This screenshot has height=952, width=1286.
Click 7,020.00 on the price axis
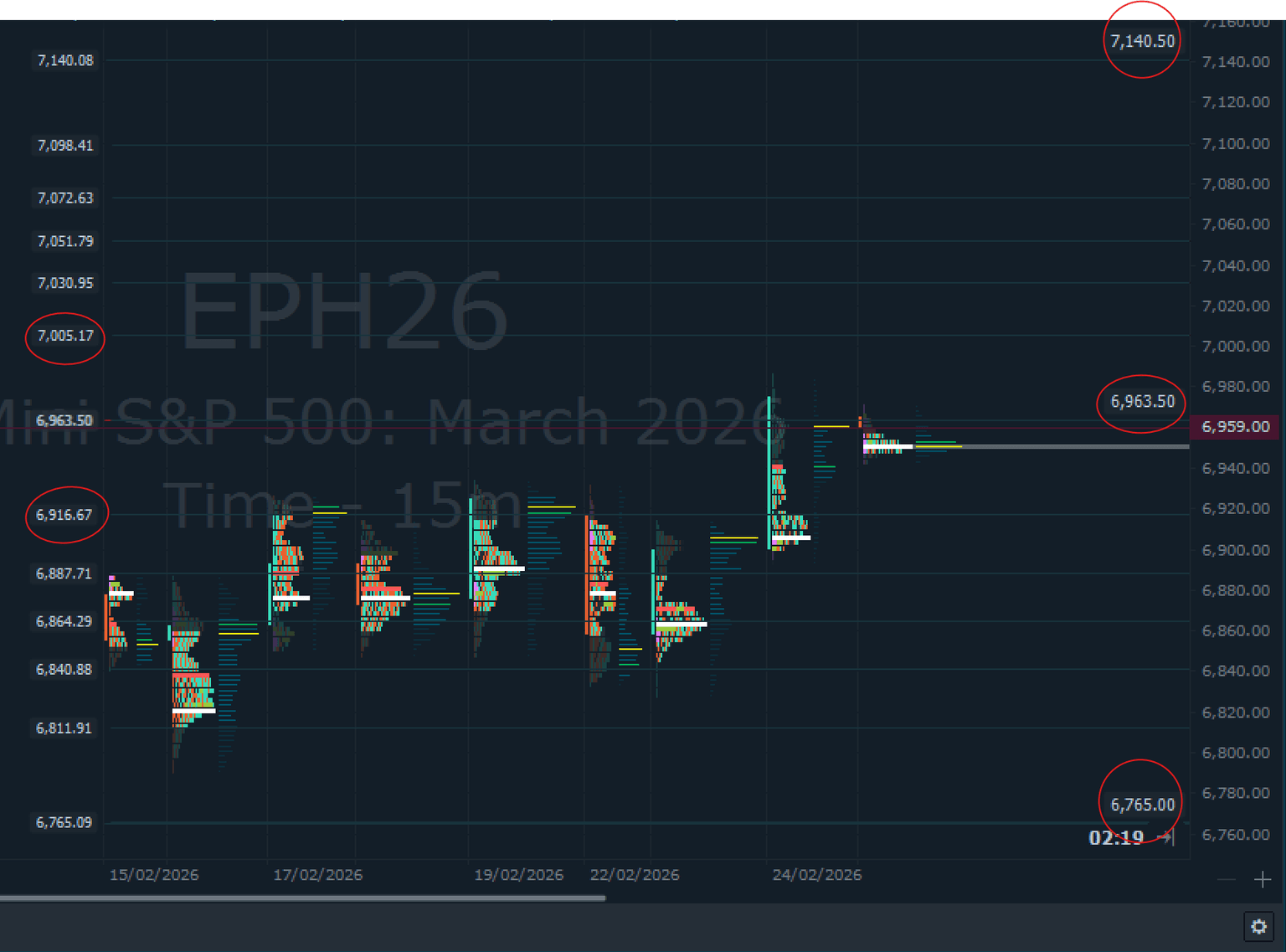(x=1236, y=306)
